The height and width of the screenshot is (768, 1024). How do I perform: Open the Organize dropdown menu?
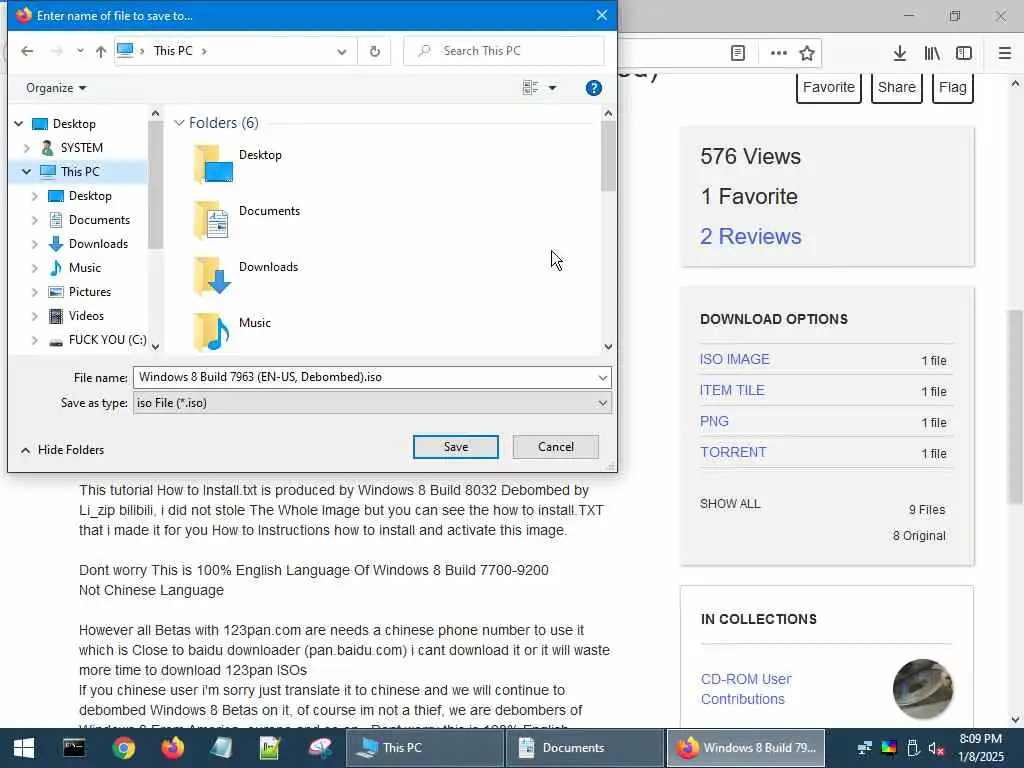pos(56,88)
